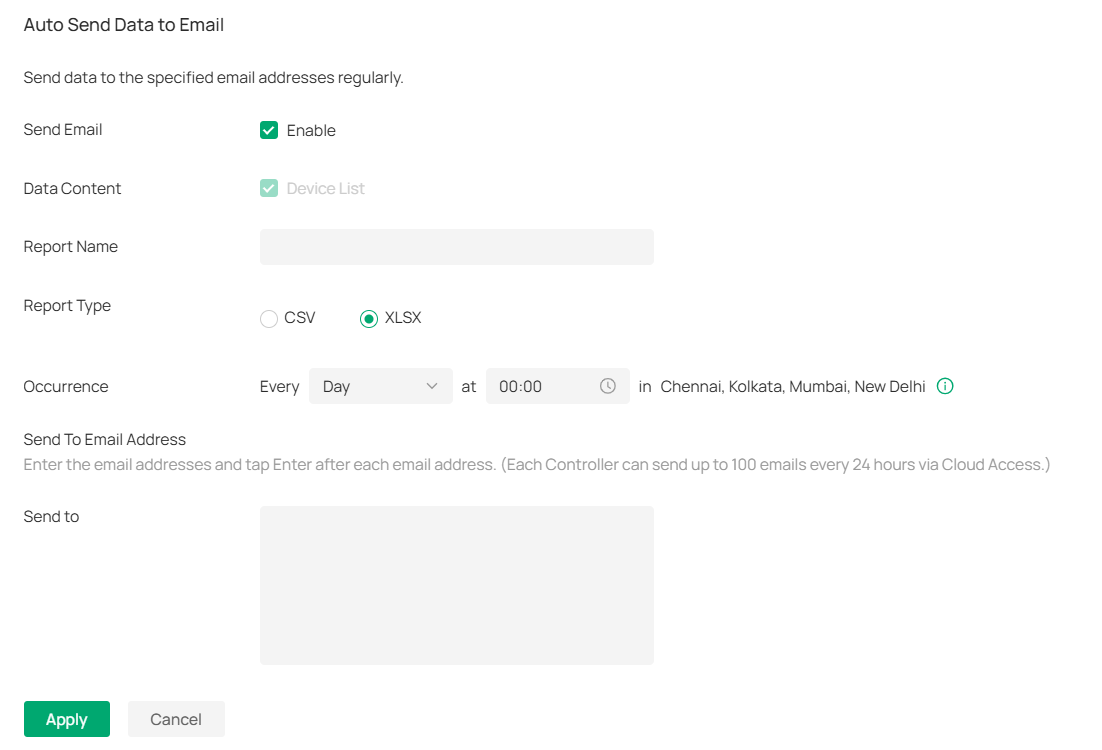Select the CSV report type
The width and height of the screenshot is (1102, 750).
pyautogui.click(x=268, y=317)
